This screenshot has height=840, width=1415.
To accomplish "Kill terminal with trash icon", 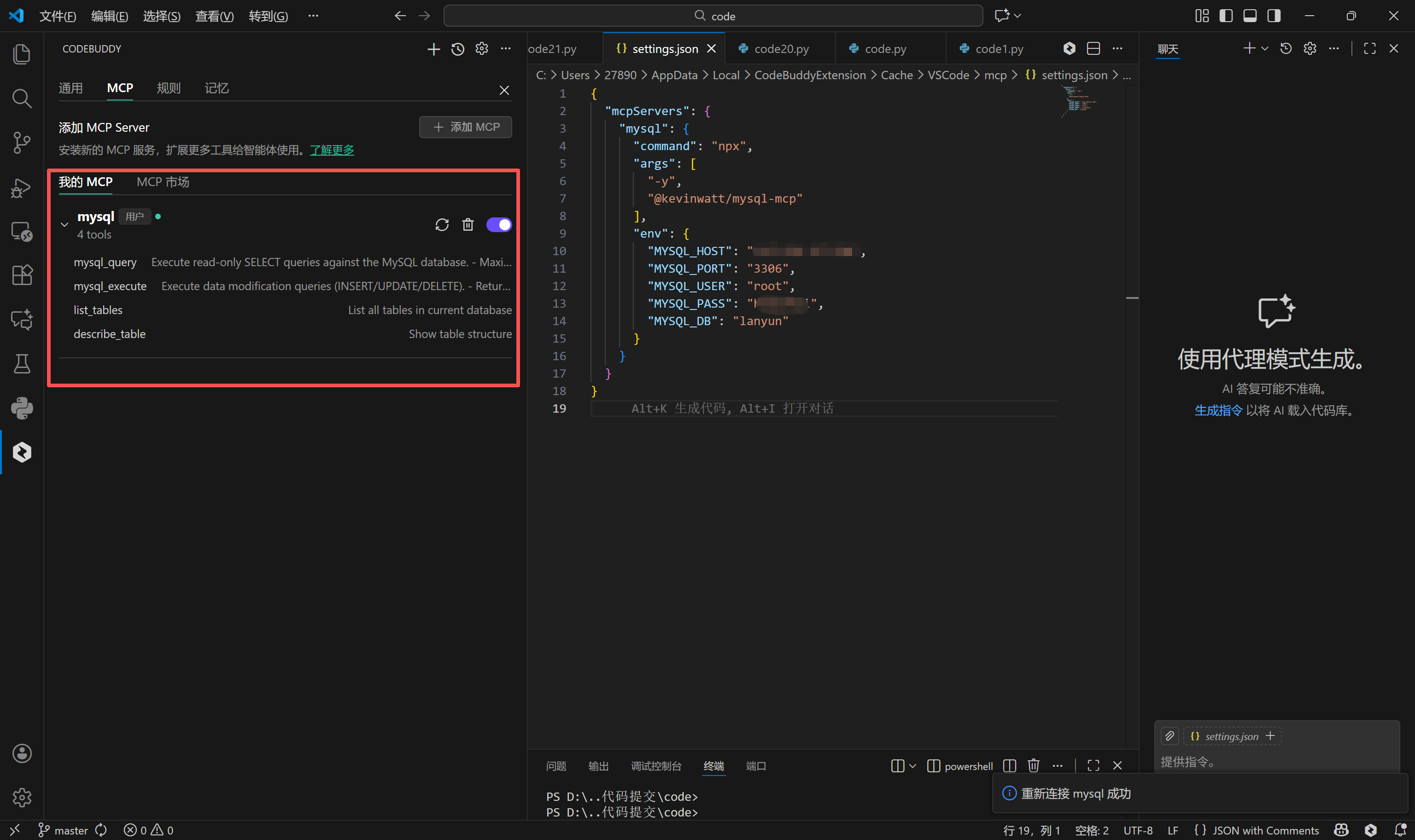I will tap(1033, 765).
